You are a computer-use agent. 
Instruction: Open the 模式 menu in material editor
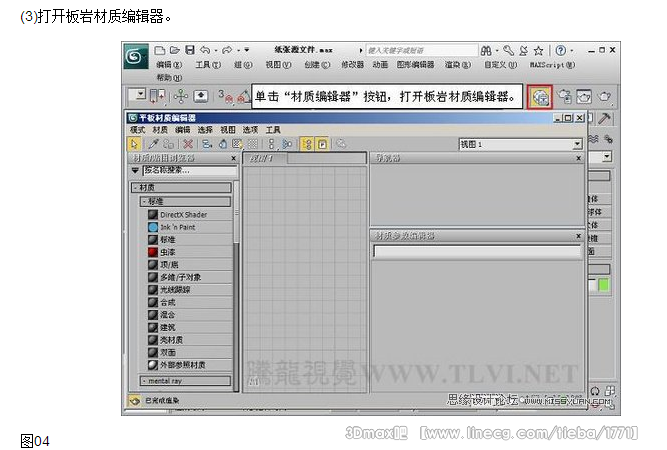point(137,130)
